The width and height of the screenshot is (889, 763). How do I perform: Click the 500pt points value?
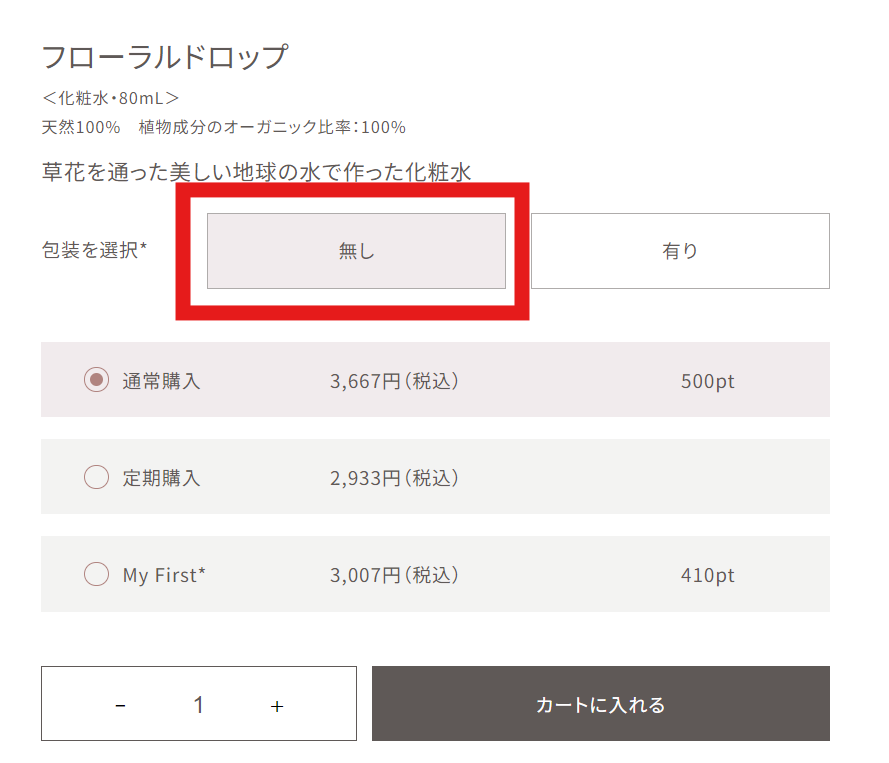707,381
